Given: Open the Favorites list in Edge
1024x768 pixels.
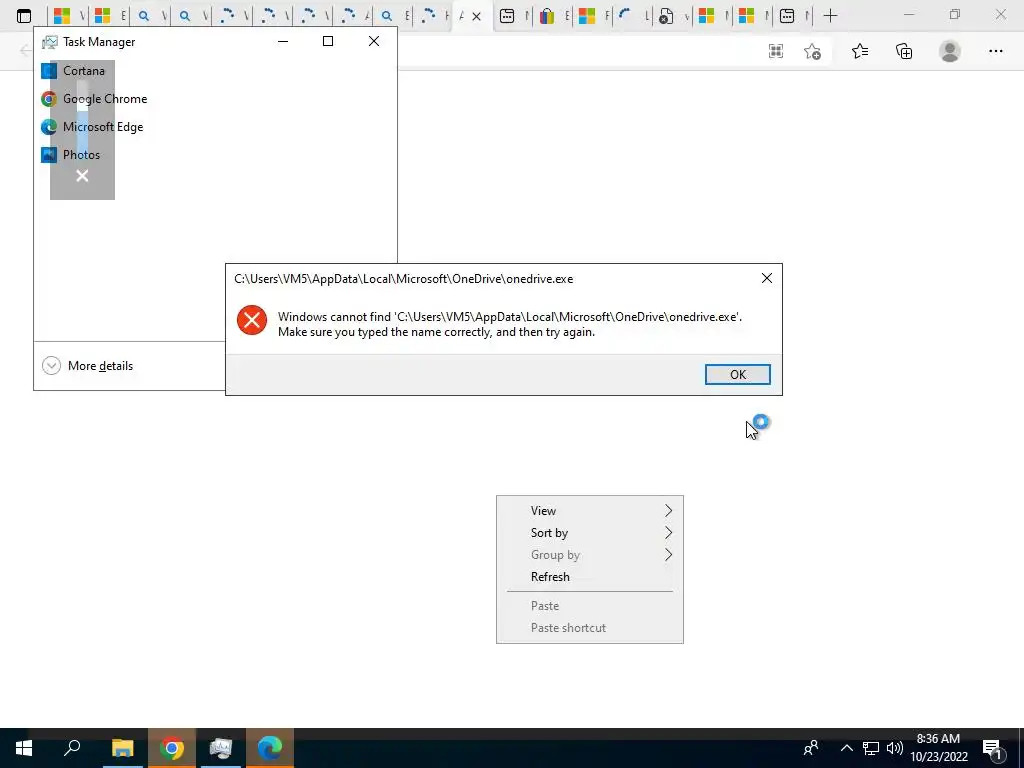Looking at the screenshot, I should point(860,51).
